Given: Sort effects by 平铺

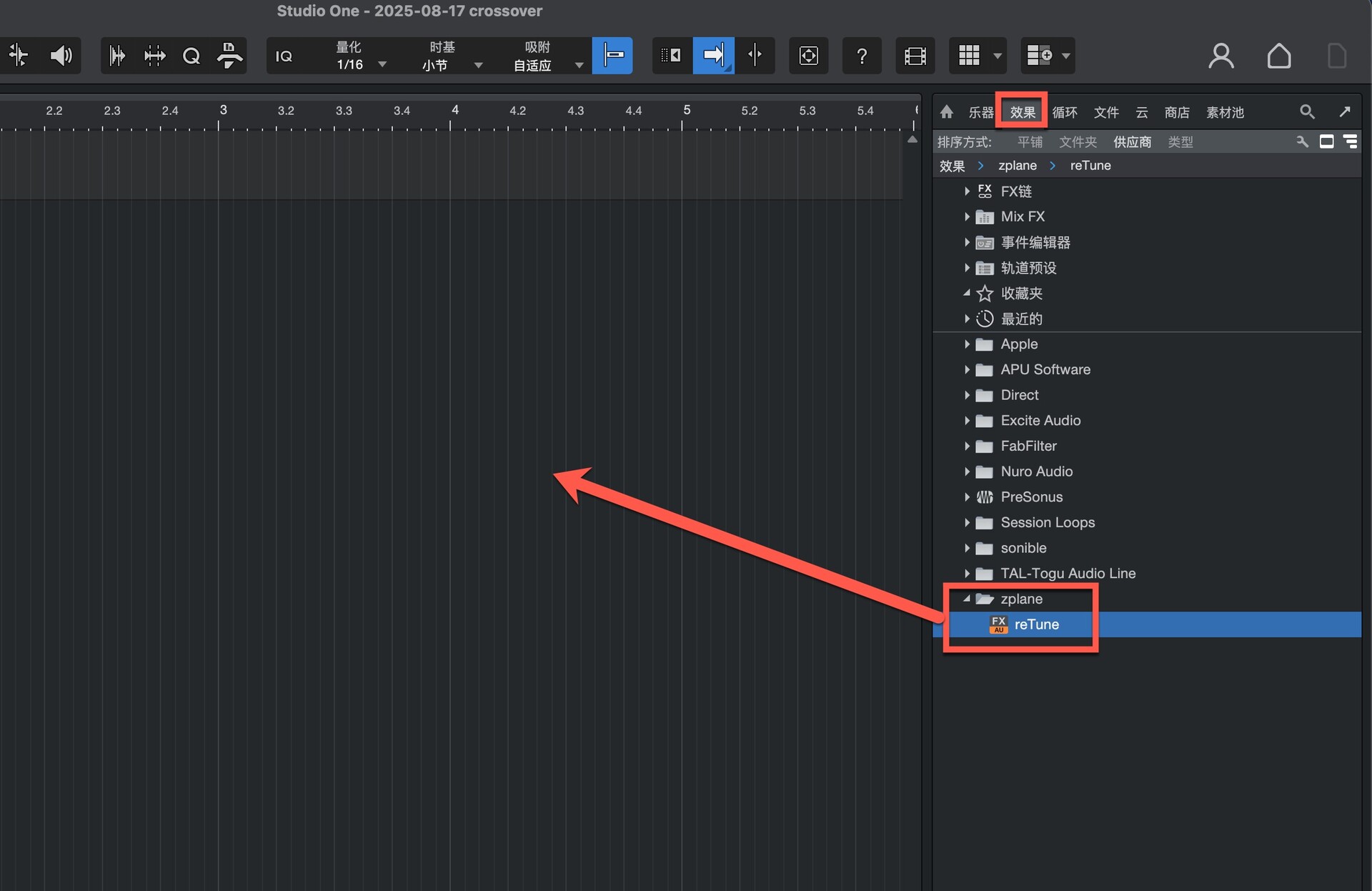Looking at the screenshot, I should click(1030, 142).
